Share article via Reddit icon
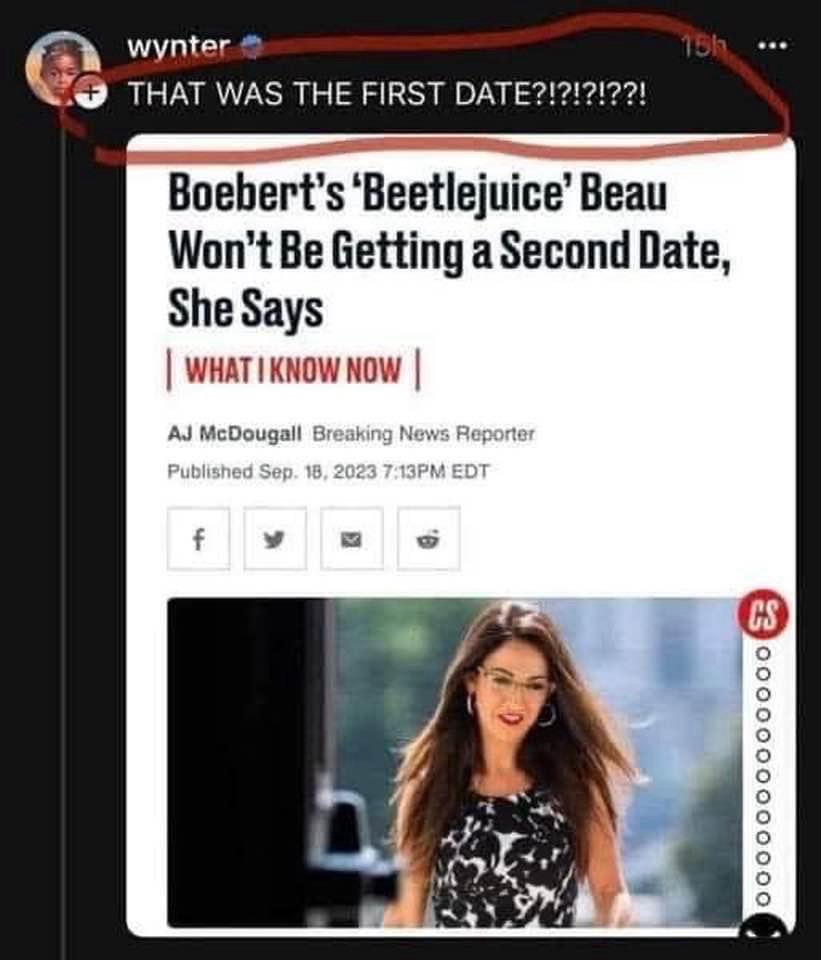821x960 pixels. (x=428, y=539)
